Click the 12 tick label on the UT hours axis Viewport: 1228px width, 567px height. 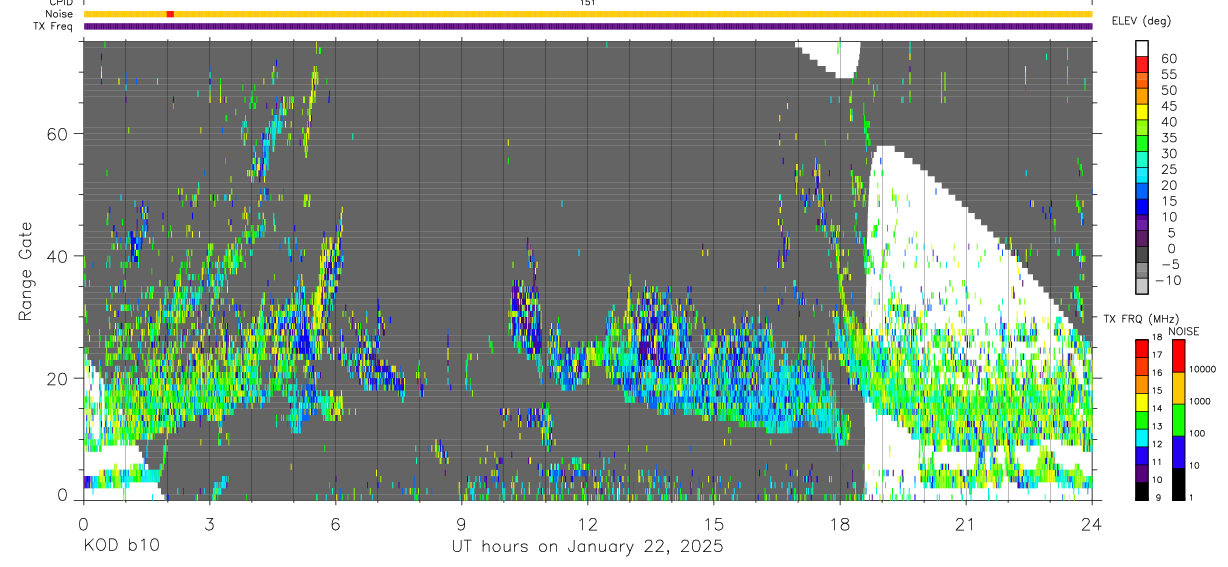587,524
